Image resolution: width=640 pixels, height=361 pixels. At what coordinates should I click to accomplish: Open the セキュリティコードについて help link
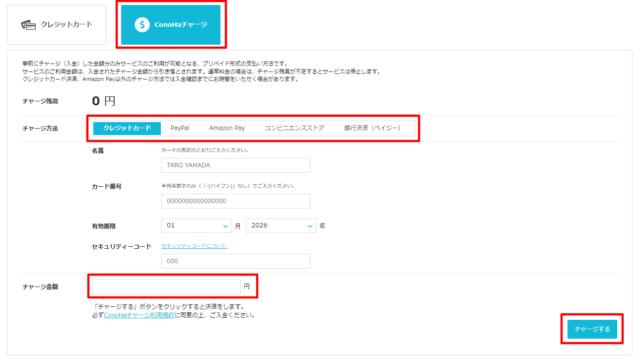coord(194,246)
